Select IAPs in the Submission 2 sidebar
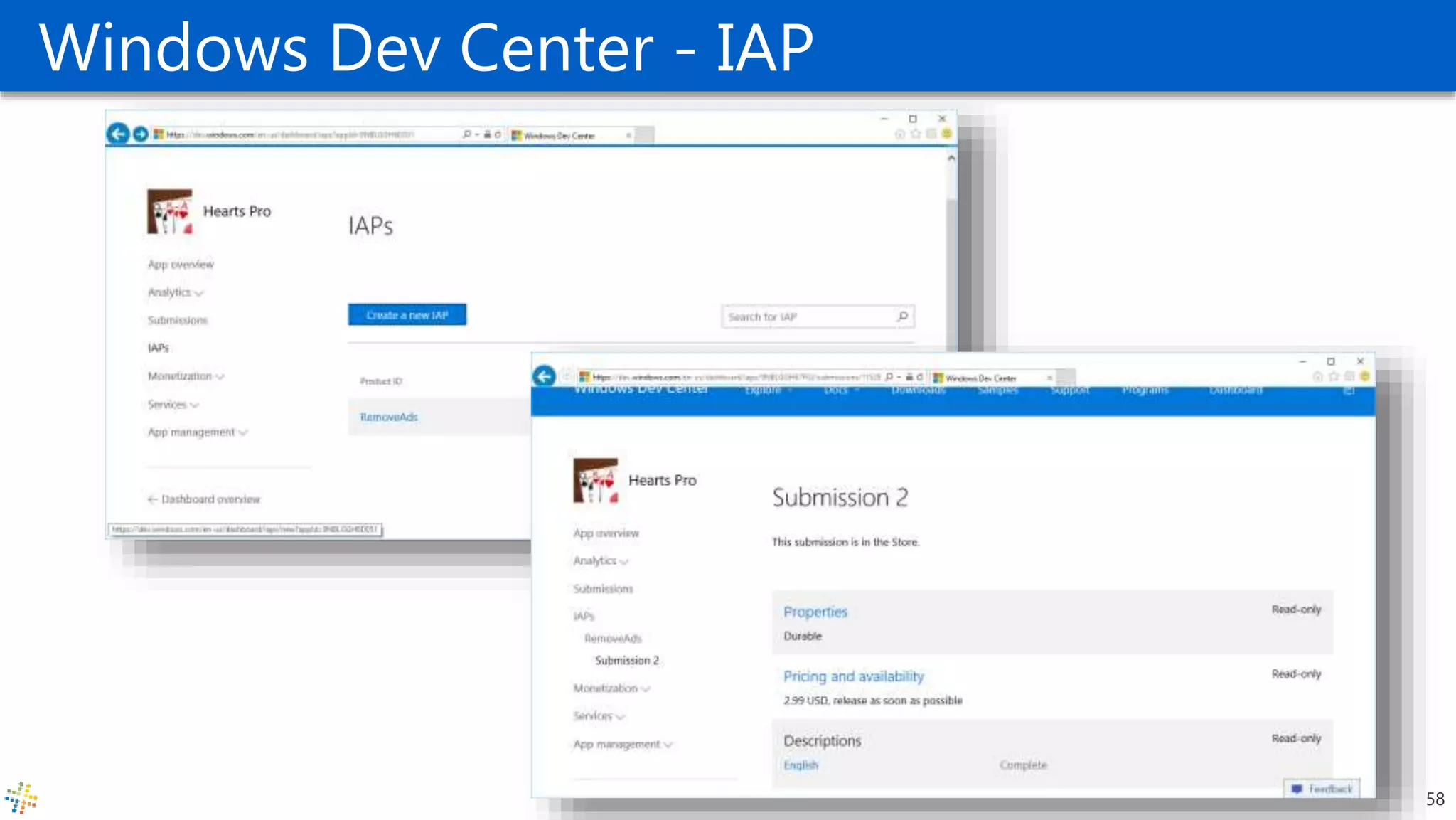Screen dimensions: 1456x820 [584, 616]
